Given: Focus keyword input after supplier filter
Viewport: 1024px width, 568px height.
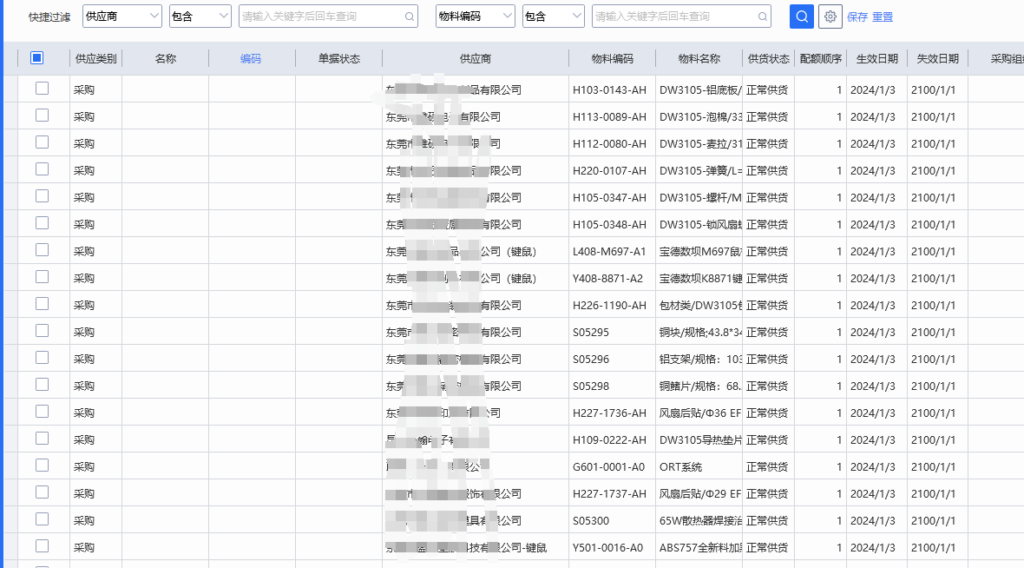Looking at the screenshot, I should [320, 17].
